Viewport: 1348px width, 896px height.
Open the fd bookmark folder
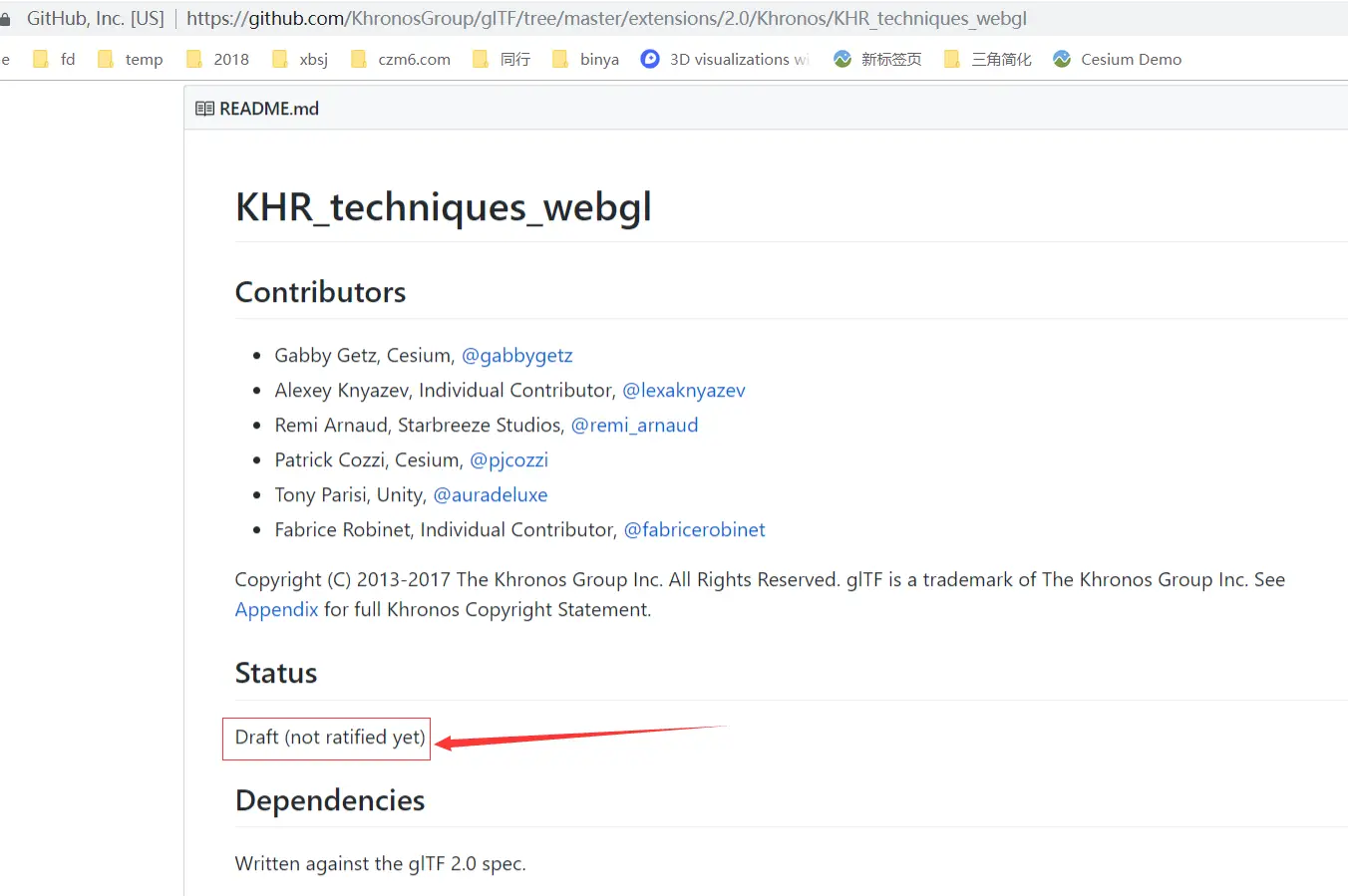click(x=54, y=60)
